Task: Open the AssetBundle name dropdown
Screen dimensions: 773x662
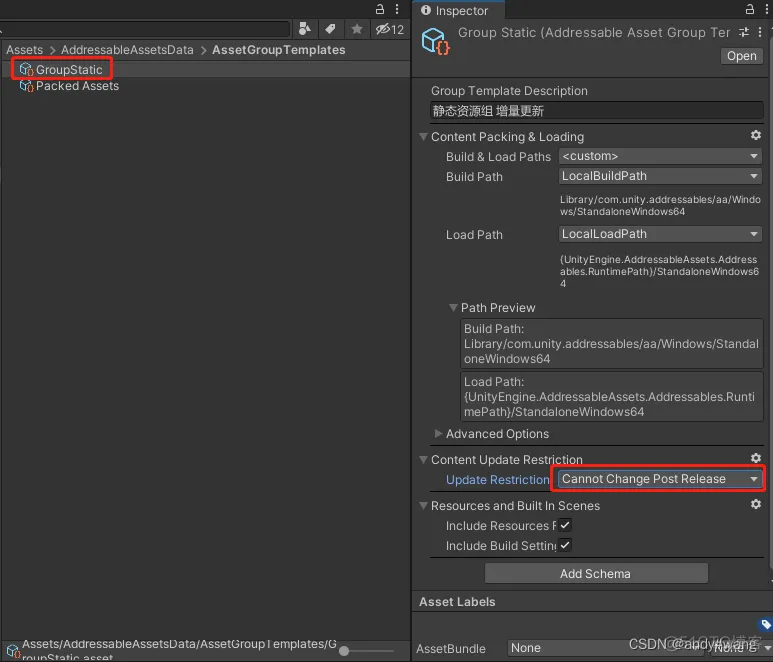Action: [605, 648]
